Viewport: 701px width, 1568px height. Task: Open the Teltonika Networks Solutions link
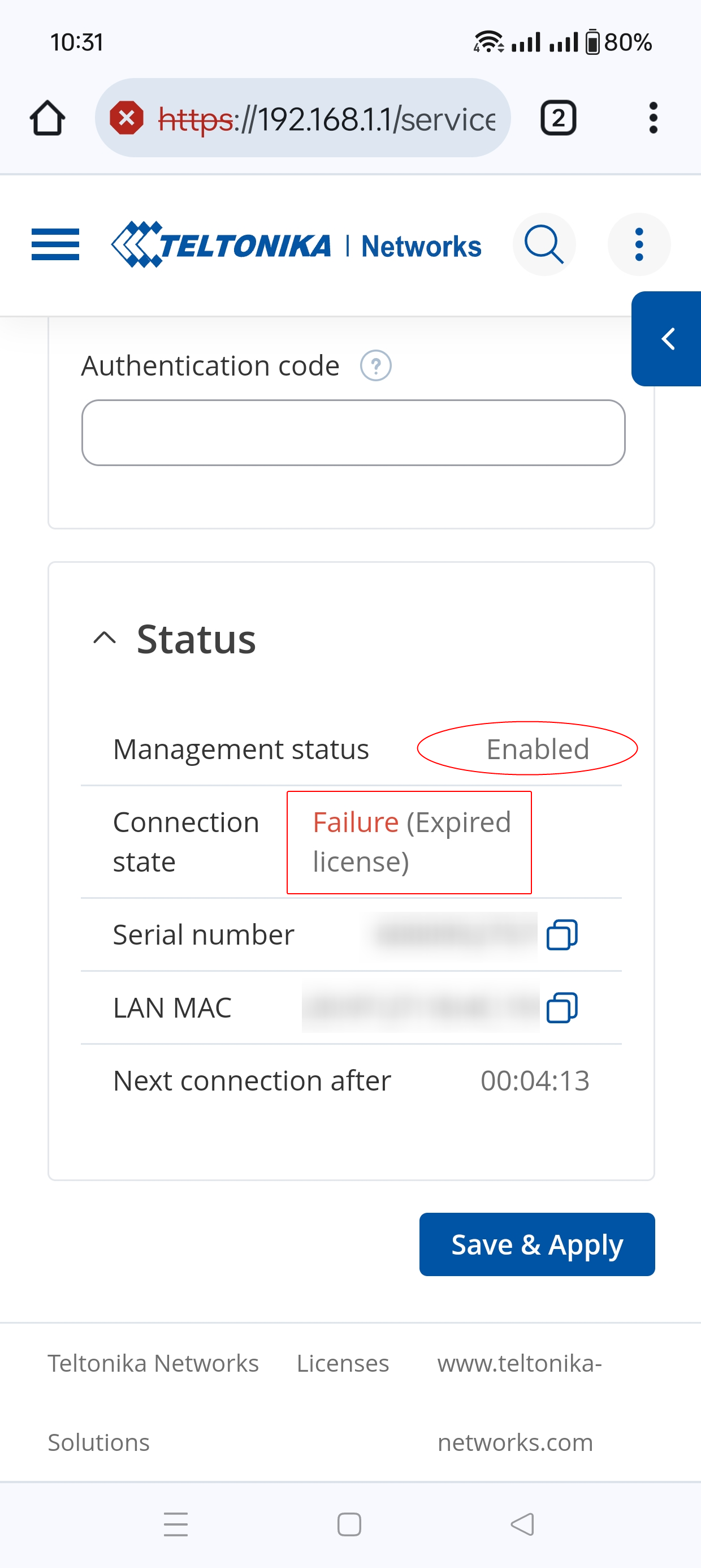click(153, 1402)
